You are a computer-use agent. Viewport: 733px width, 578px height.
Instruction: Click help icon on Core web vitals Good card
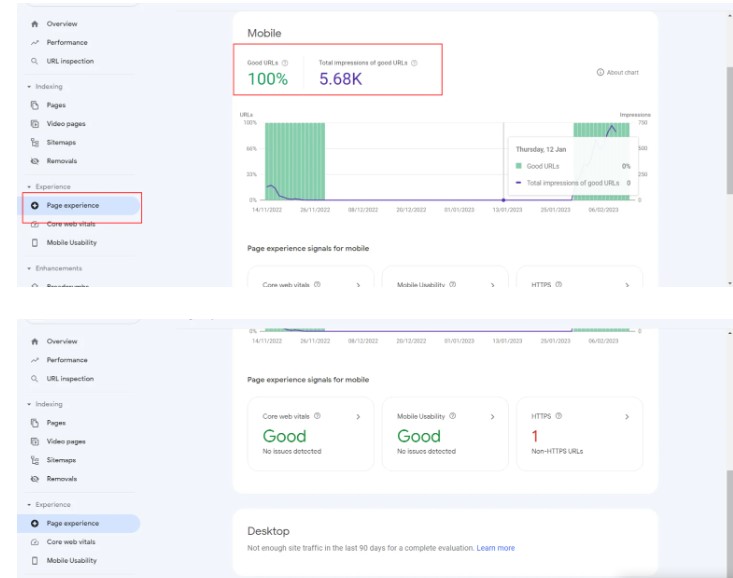coord(317,416)
